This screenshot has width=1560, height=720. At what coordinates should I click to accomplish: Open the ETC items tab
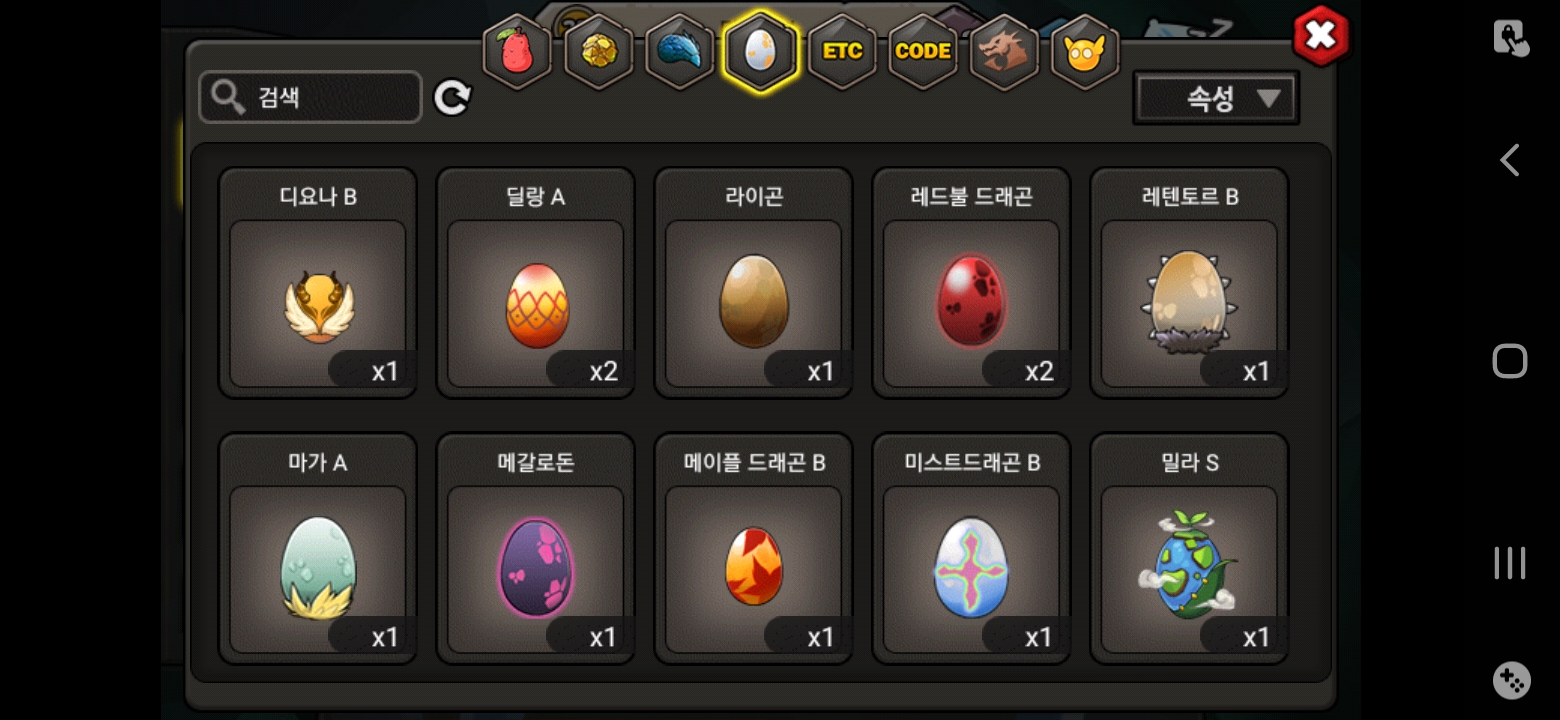[x=842, y=52]
